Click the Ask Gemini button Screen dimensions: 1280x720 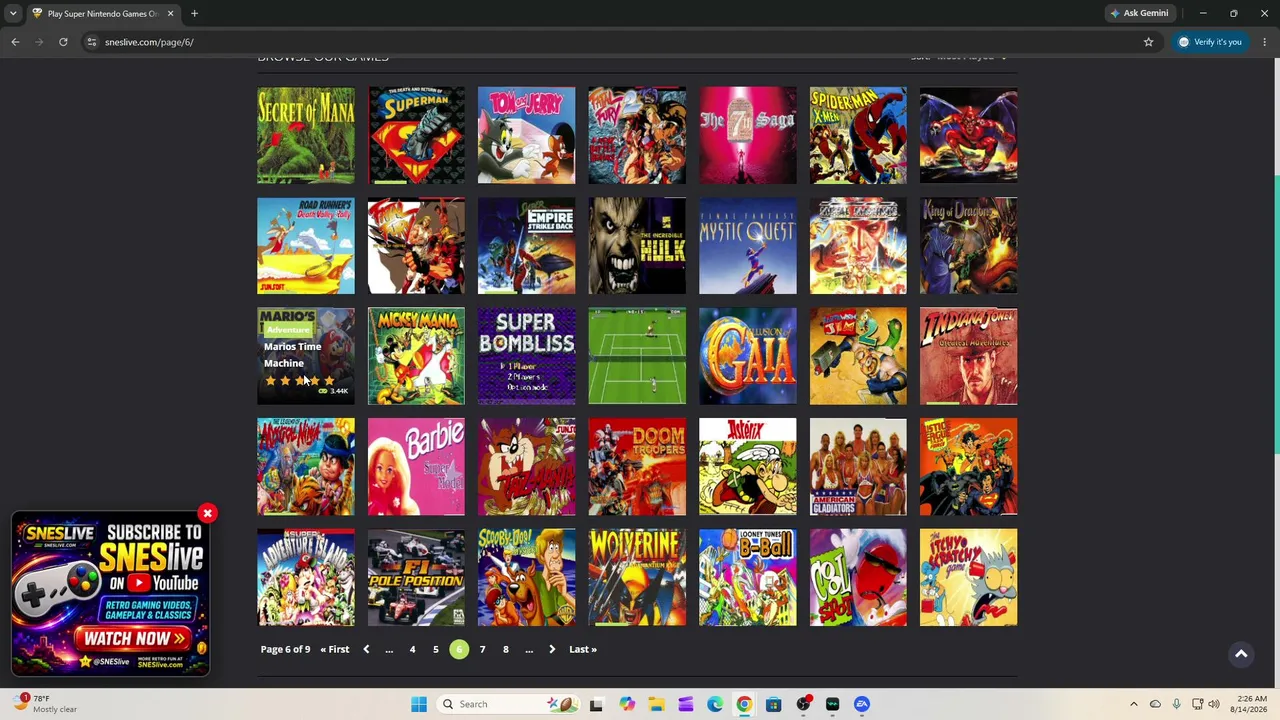coord(1139,13)
